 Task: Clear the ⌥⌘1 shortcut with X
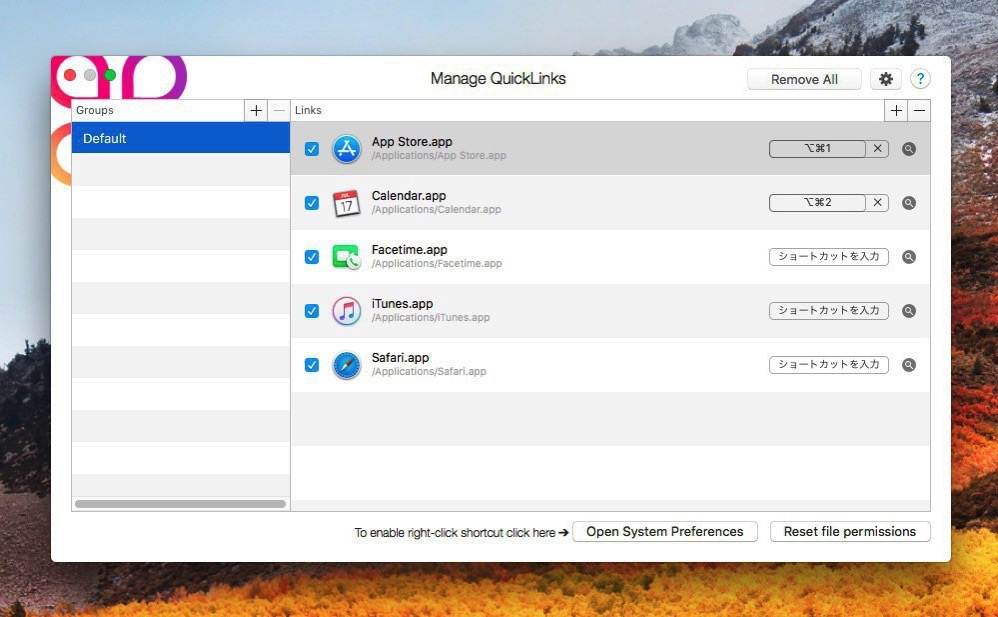pos(878,148)
